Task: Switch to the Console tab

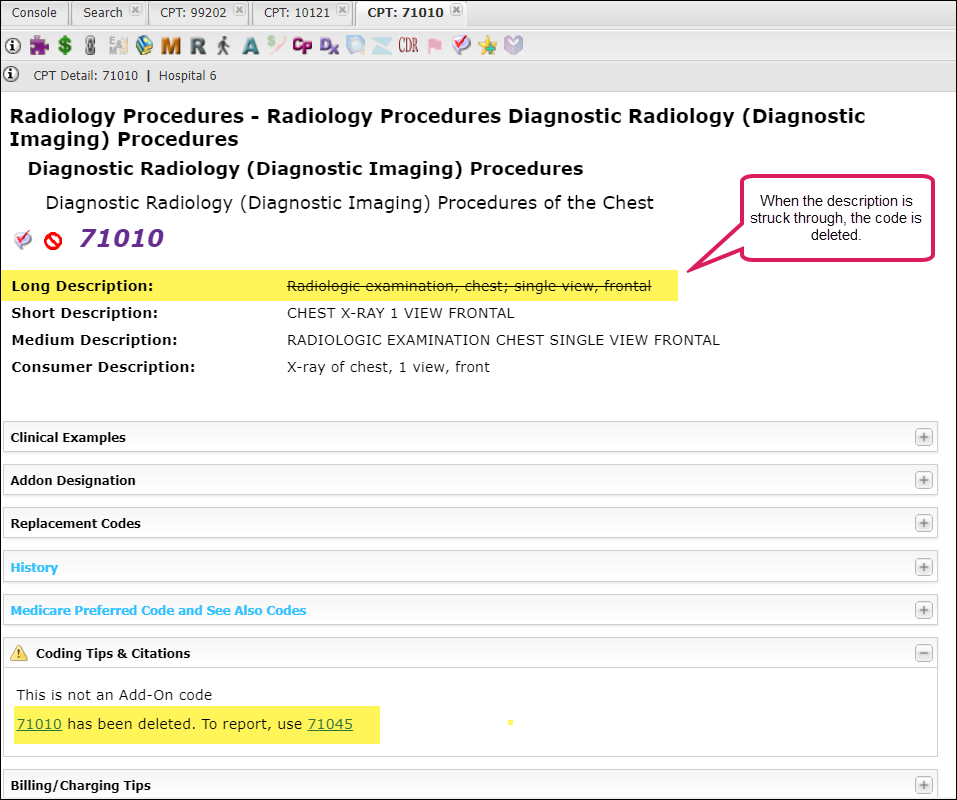Action: click(34, 13)
